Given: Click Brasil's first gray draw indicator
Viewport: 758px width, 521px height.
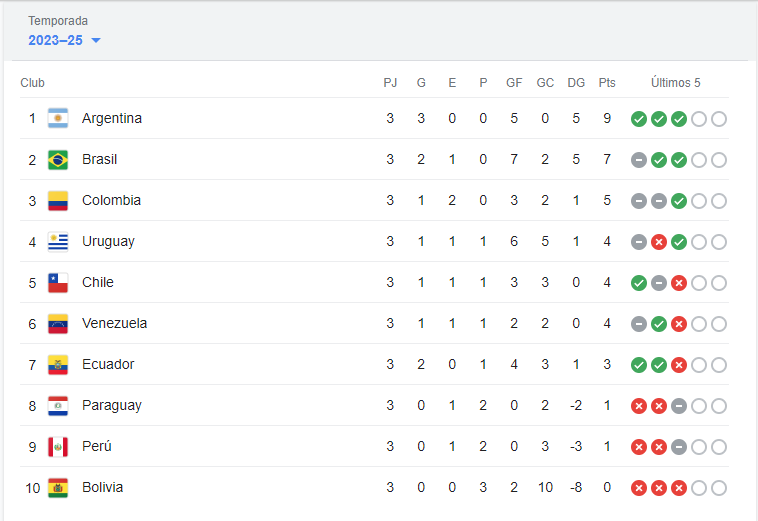Looking at the screenshot, I should tap(638, 160).
